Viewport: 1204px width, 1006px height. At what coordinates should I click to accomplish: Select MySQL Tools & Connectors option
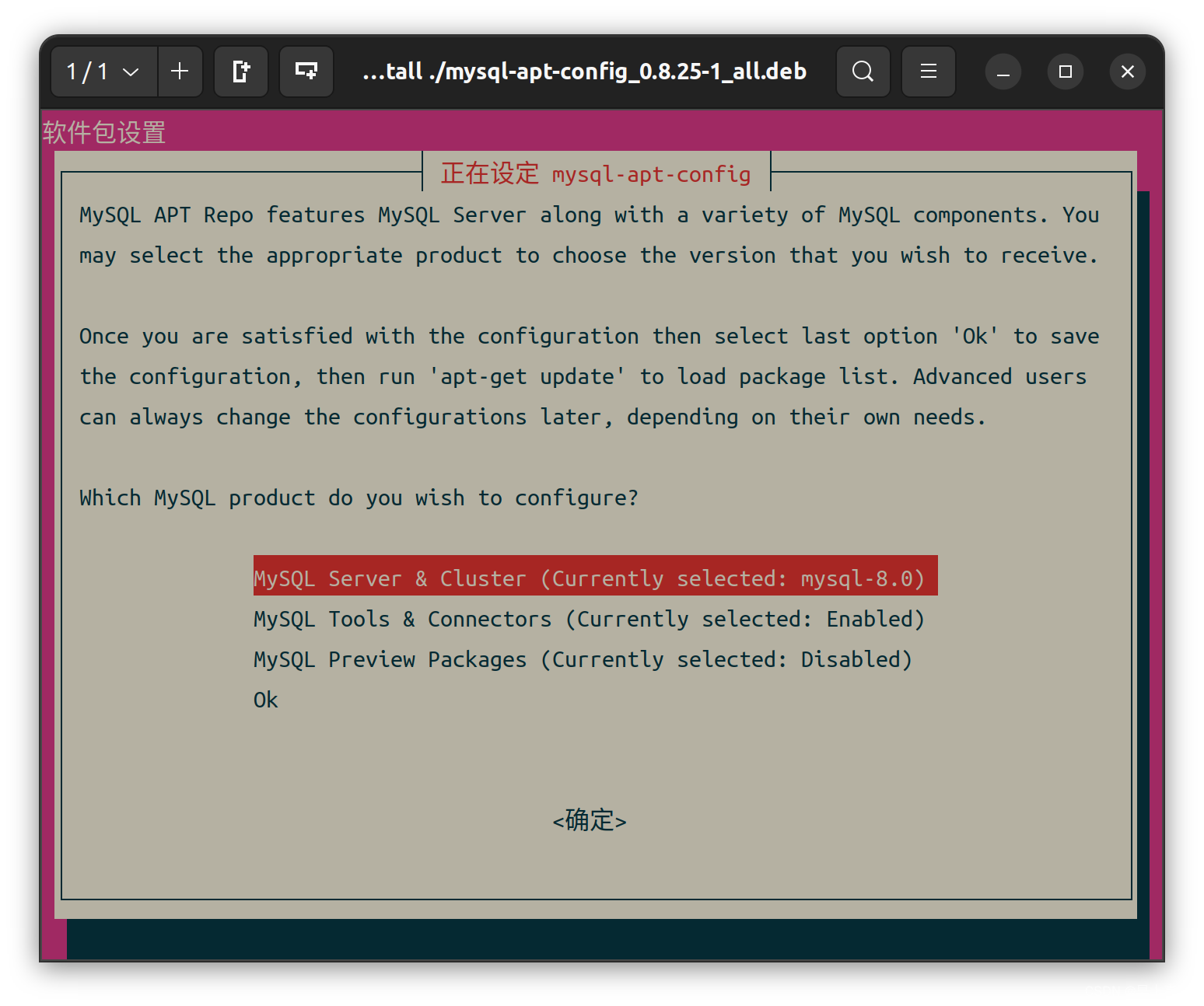pyautogui.click(x=589, y=619)
